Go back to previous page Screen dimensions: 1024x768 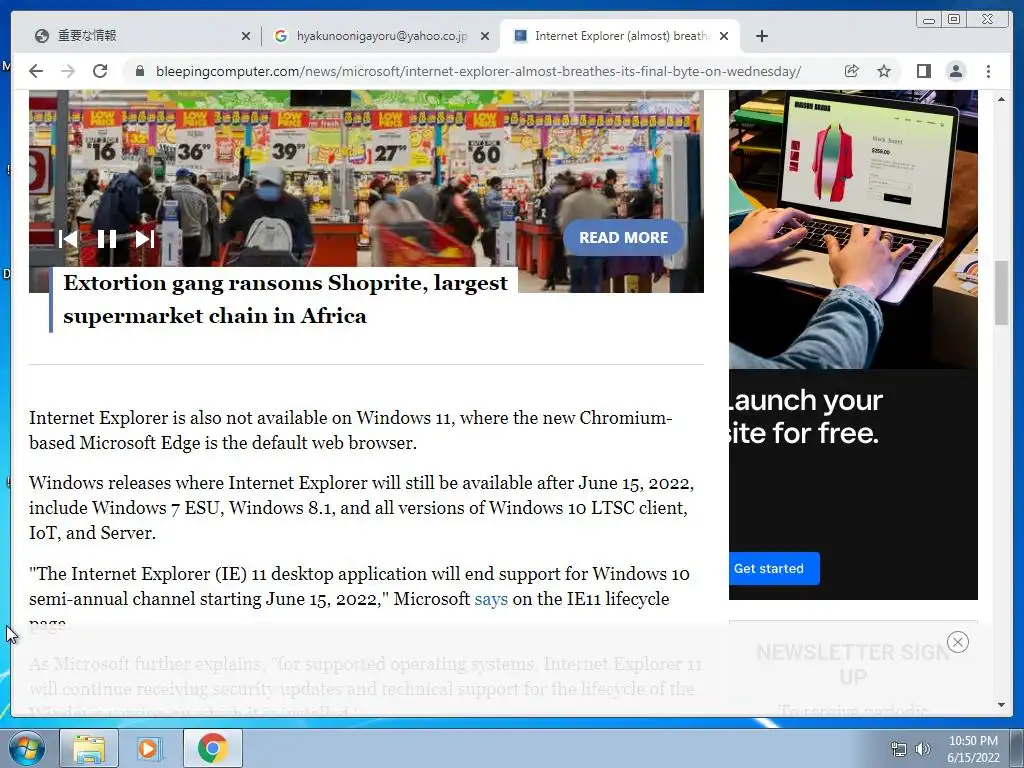tap(36, 71)
